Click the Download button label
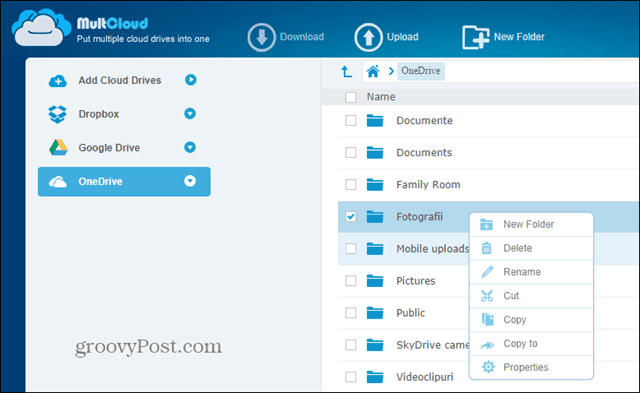Screen dimensions: 640x393 coord(302,37)
